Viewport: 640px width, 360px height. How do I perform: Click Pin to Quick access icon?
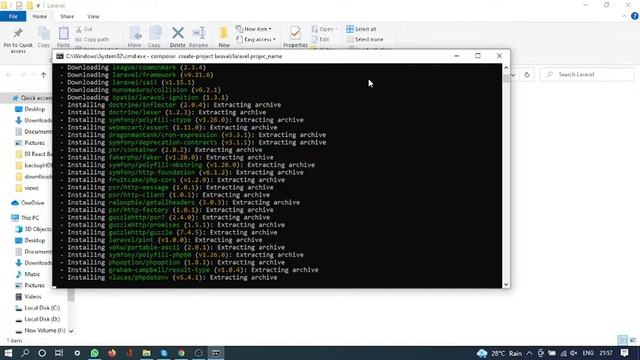(x=18, y=33)
